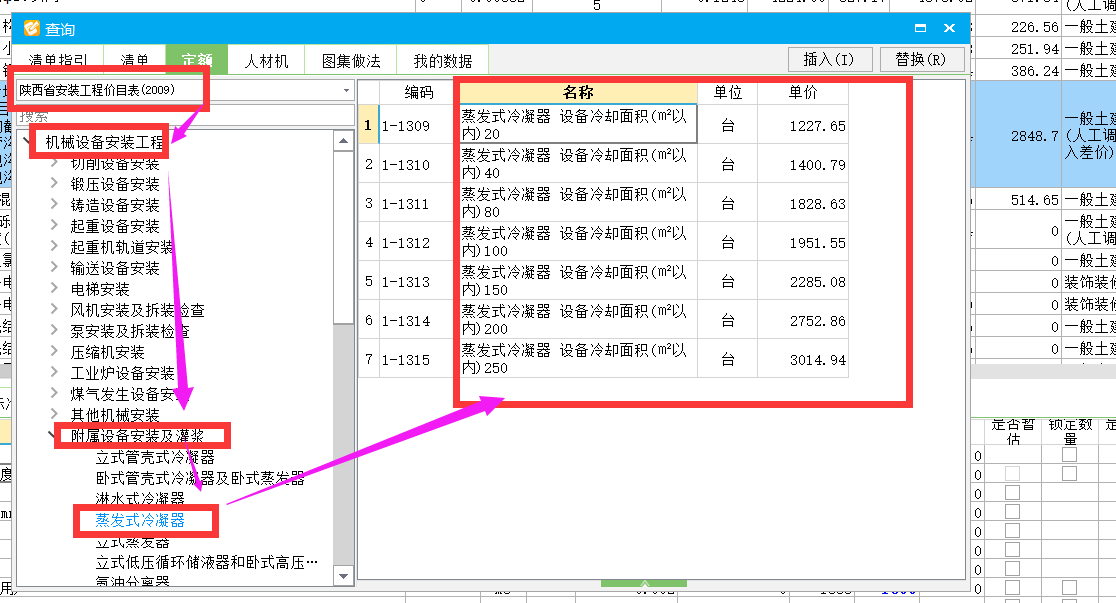Image resolution: width=1116 pixels, height=603 pixels.
Task: Click the tree scrollbar's down arrow
Action: [343, 576]
